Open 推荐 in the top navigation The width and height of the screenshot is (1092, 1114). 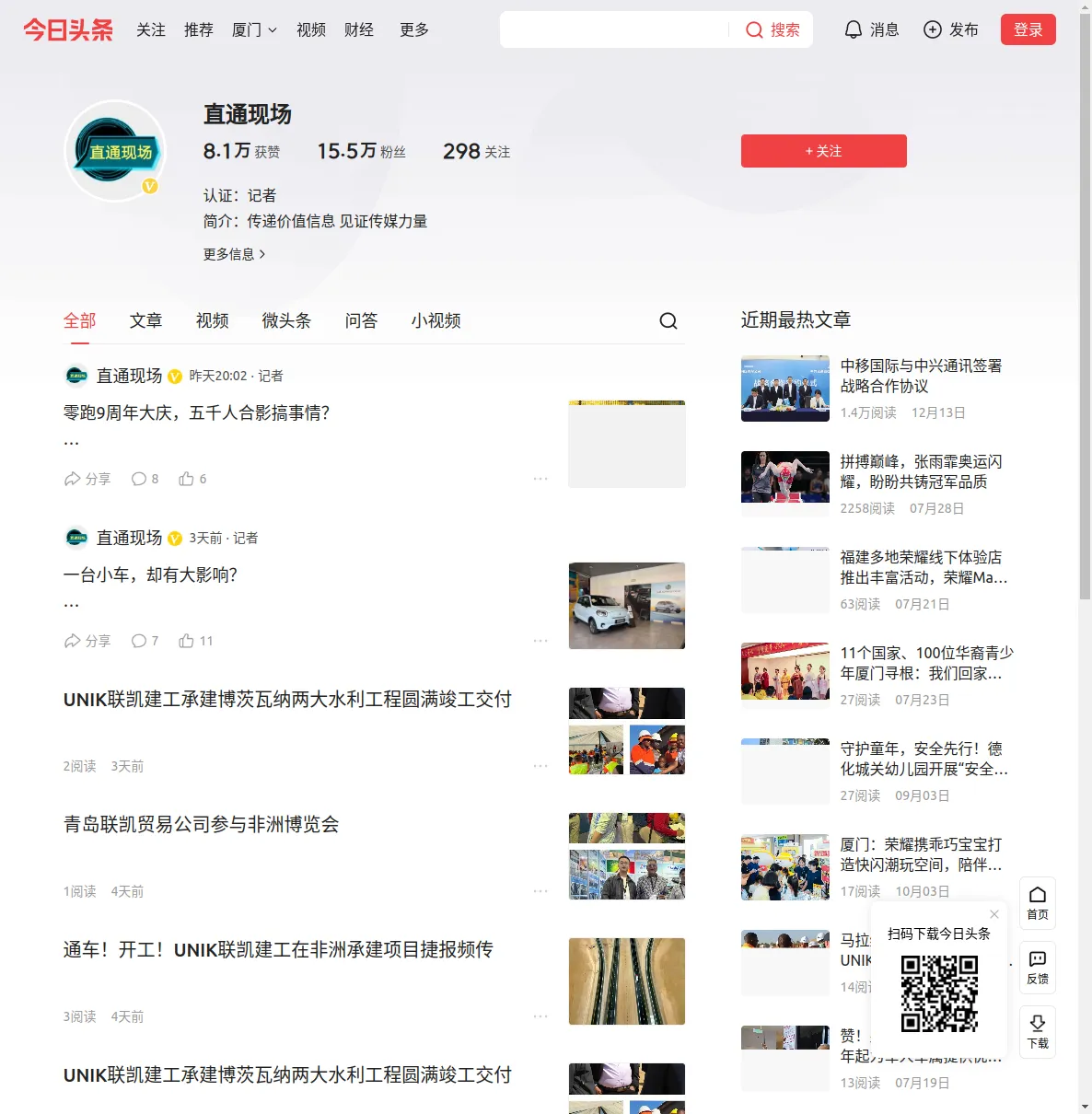(x=199, y=29)
